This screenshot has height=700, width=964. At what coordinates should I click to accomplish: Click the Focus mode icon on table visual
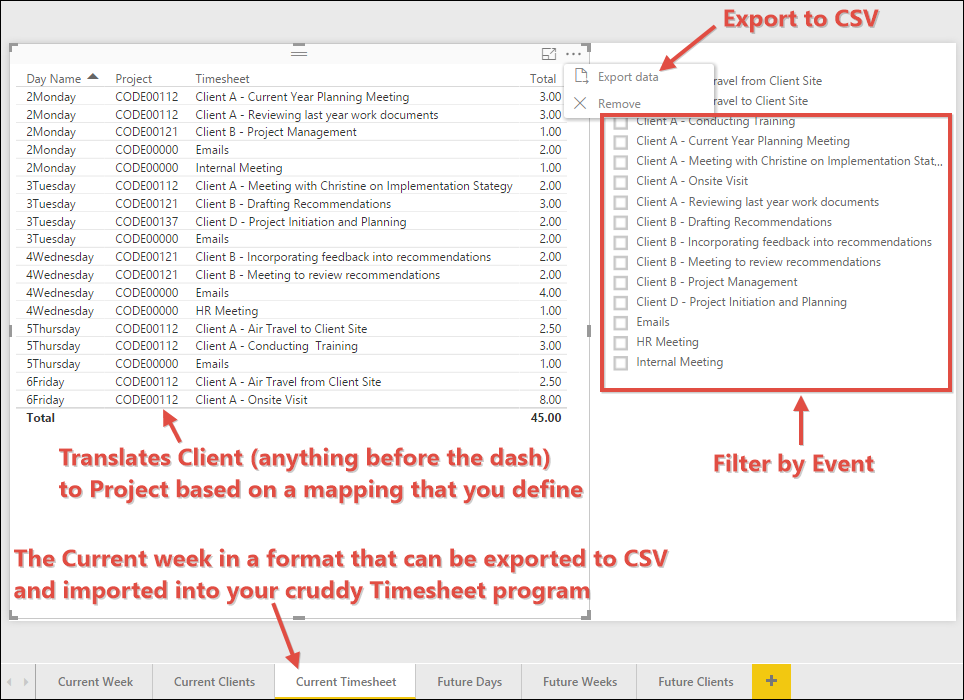(548, 54)
